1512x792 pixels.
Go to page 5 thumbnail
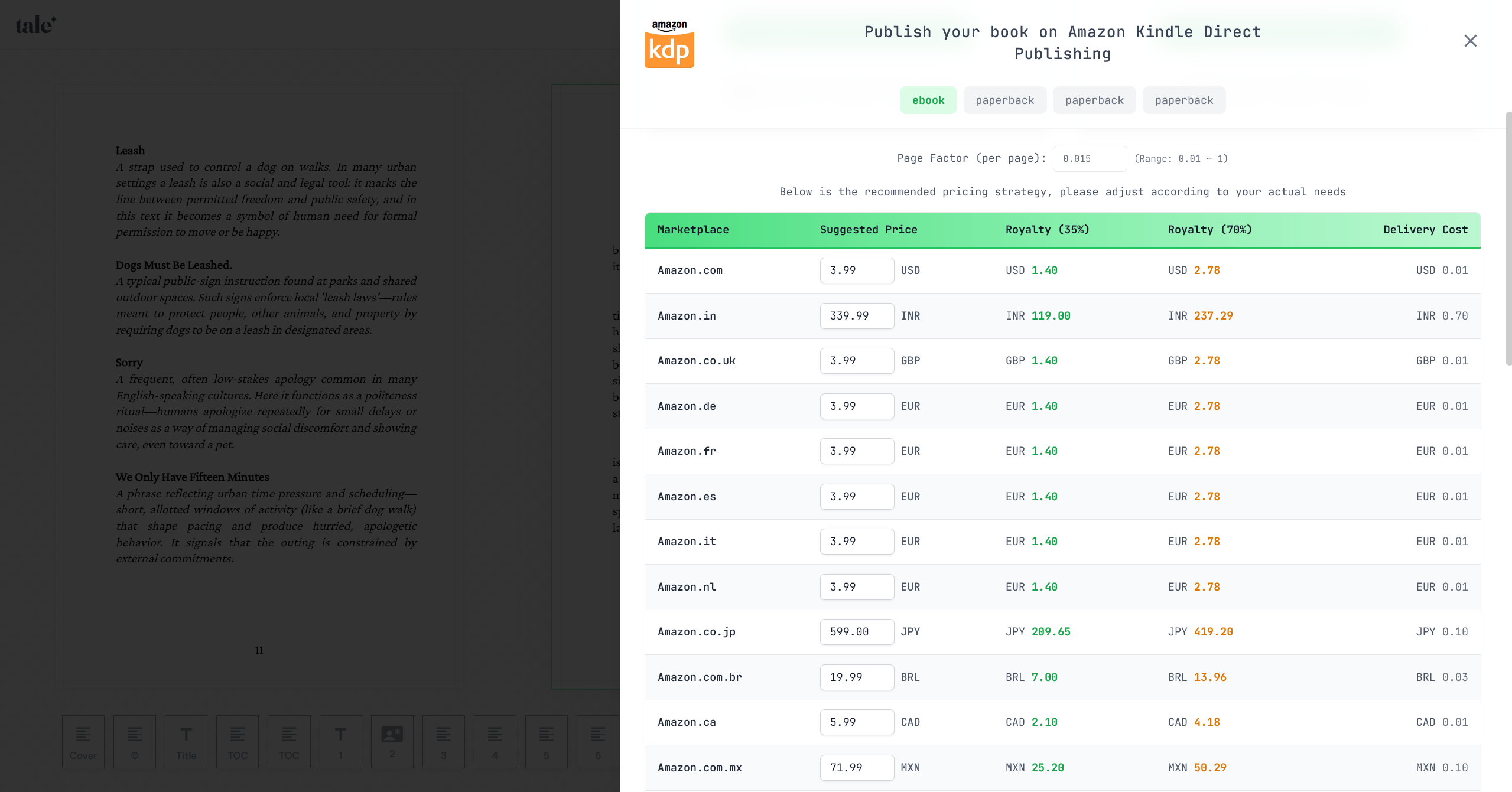pos(547,741)
